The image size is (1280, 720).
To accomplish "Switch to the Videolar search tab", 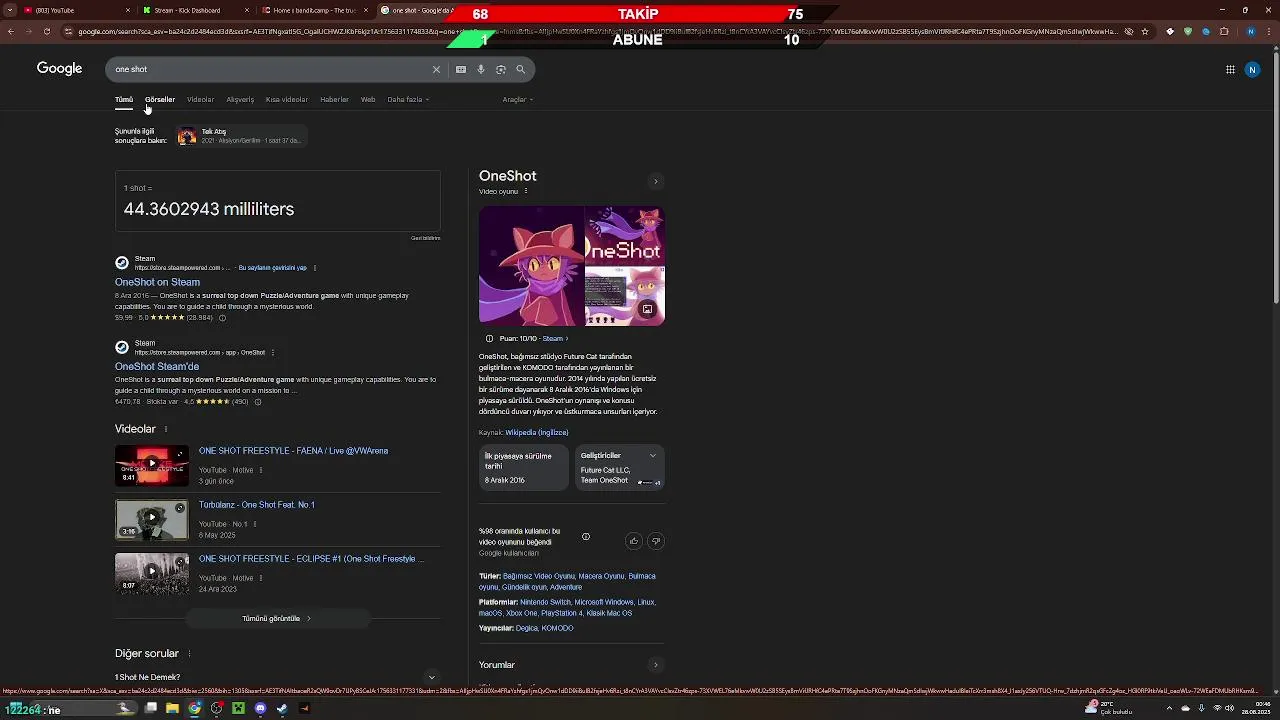I will point(200,100).
